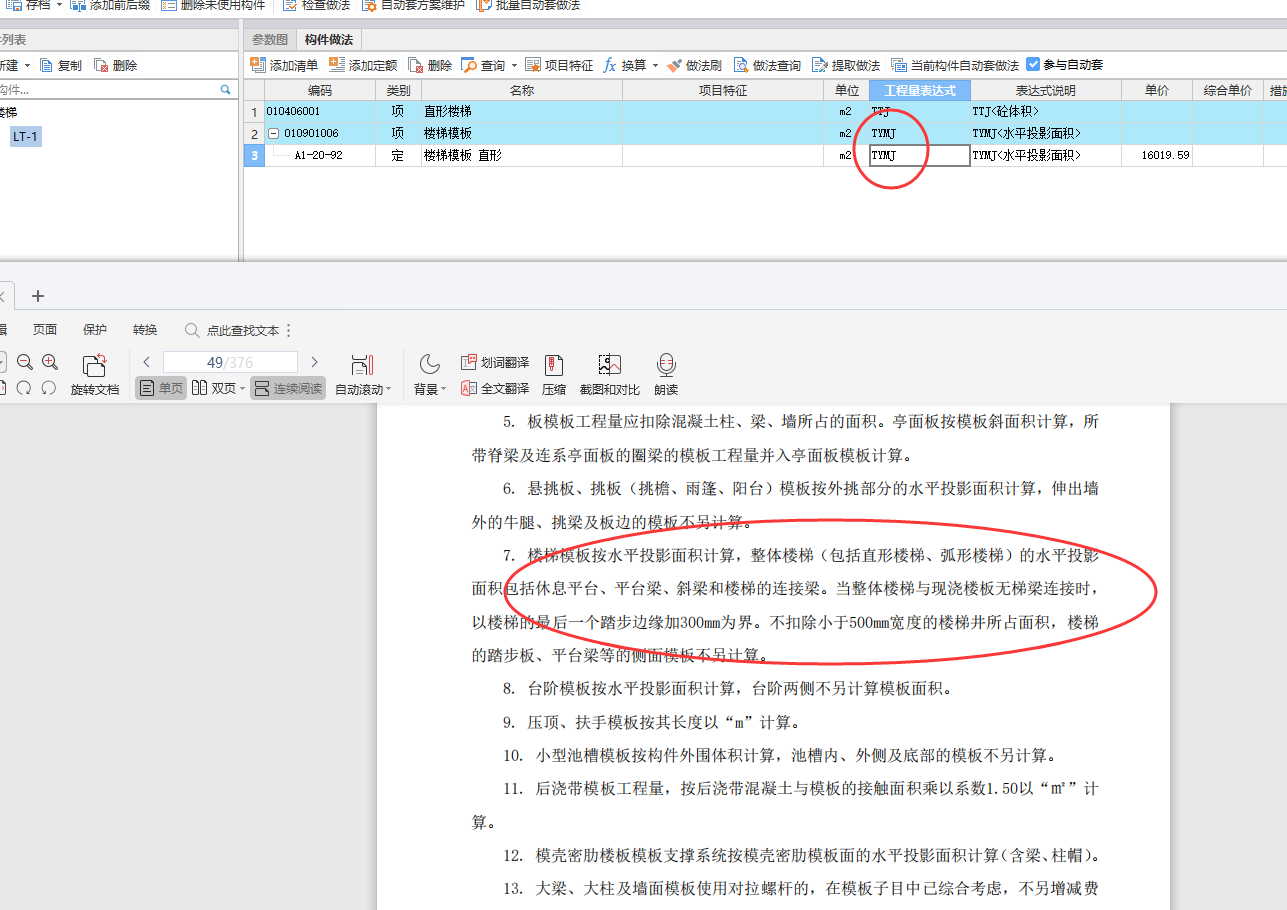Expand the 换算 dropdown arrow

click(x=656, y=65)
